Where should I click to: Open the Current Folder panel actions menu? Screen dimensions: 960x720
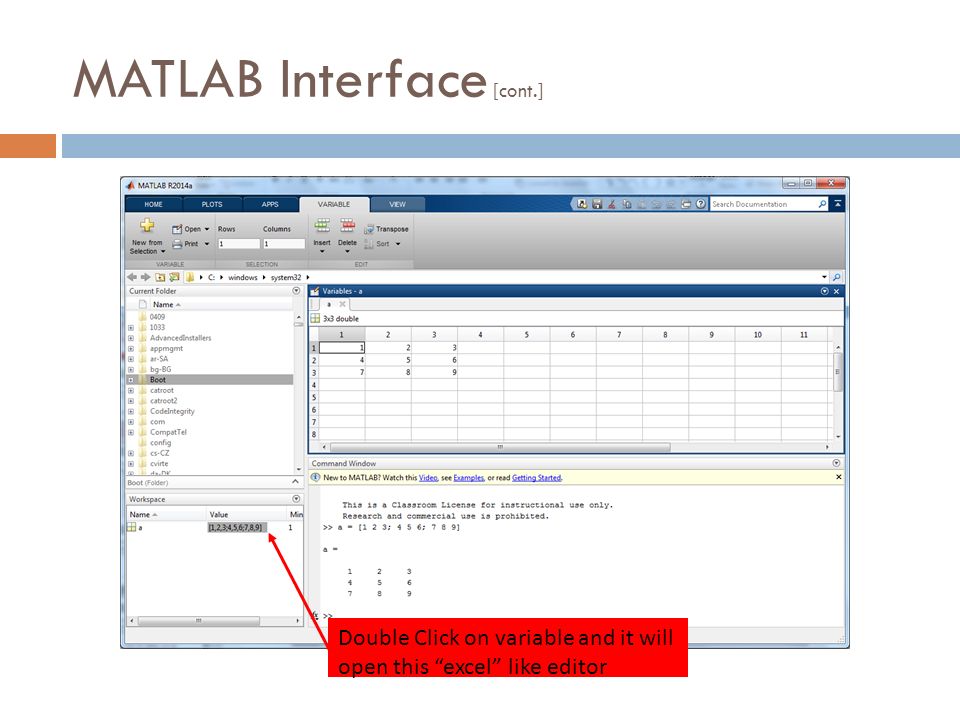coord(296,291)
